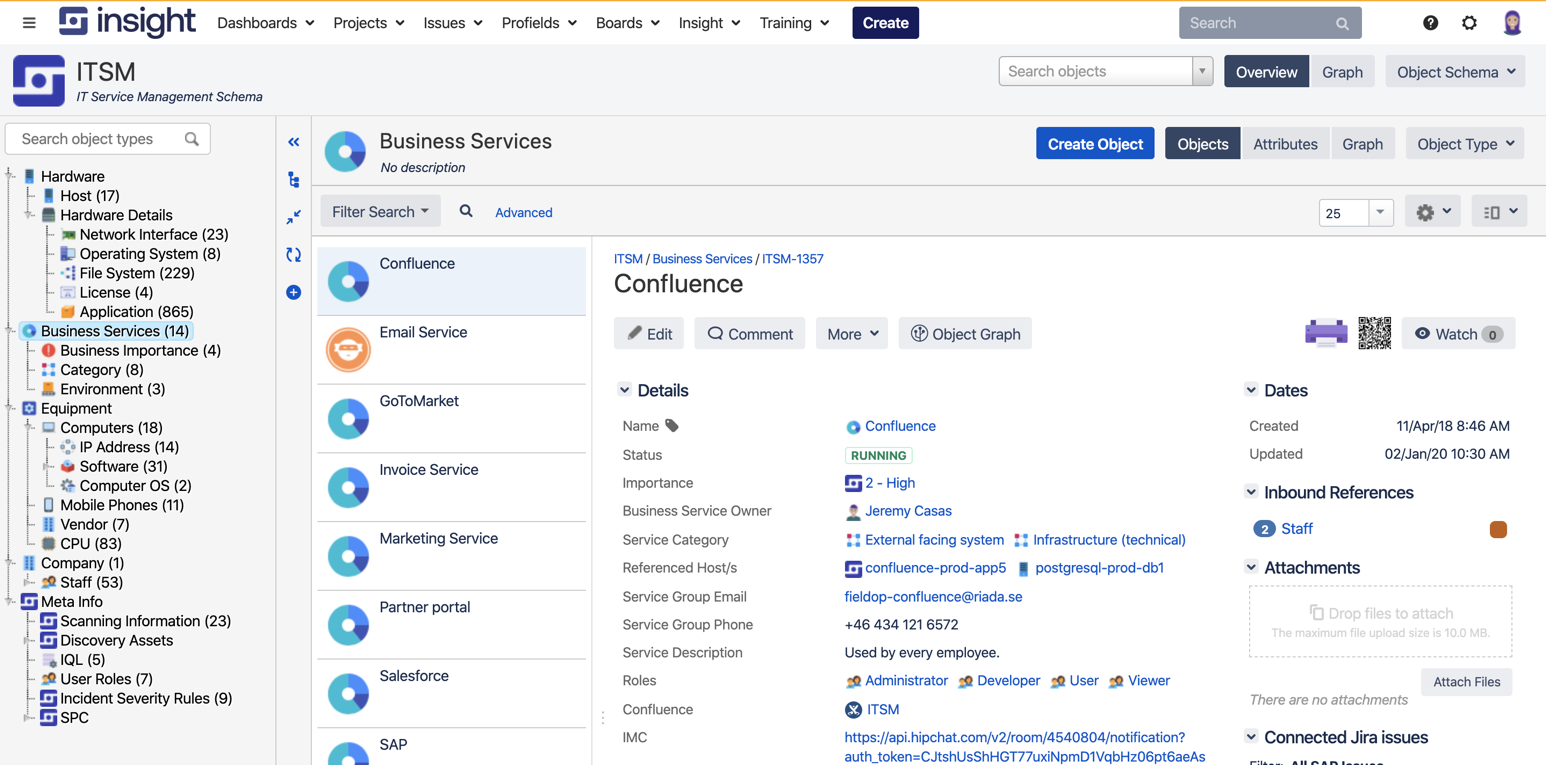Refresh the object type tree

tap(294, 255)
